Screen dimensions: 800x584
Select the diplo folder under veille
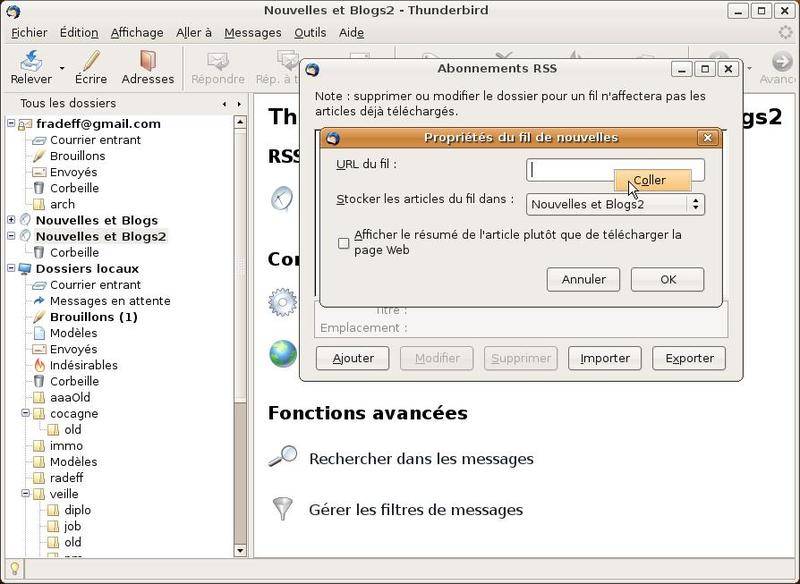tap(77, 510)
